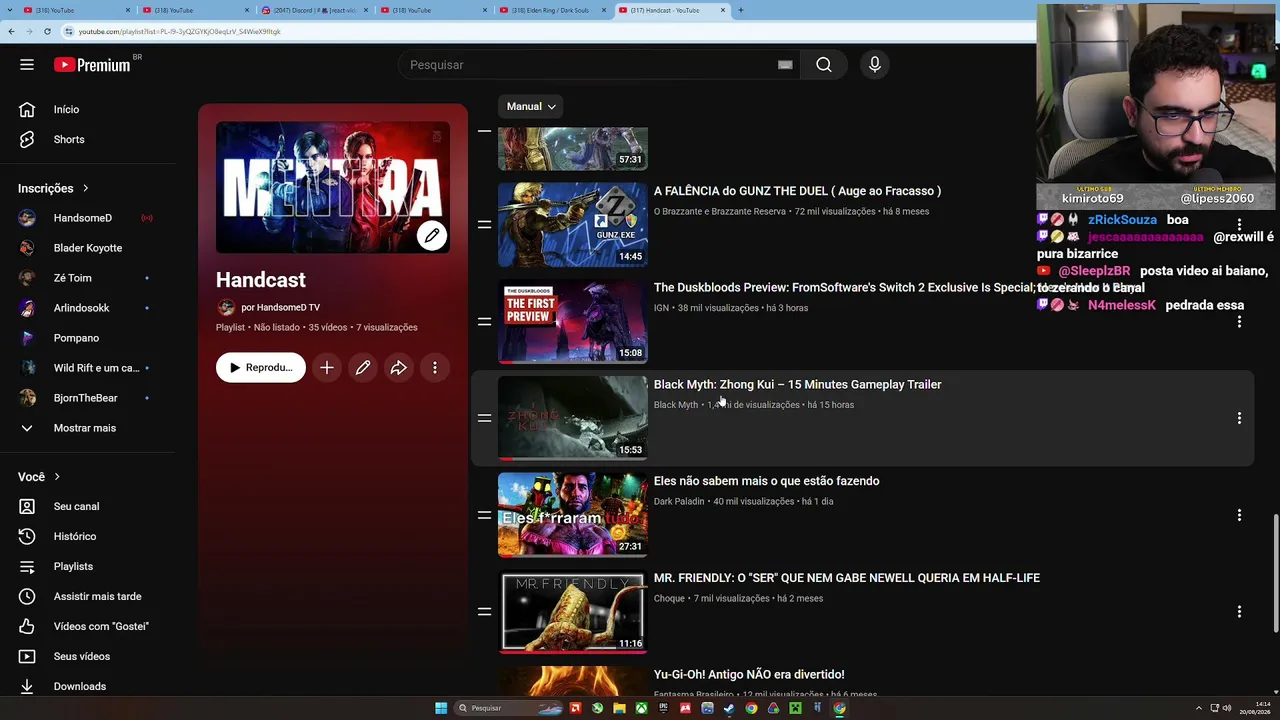Expand the Você section

[39, 477]
